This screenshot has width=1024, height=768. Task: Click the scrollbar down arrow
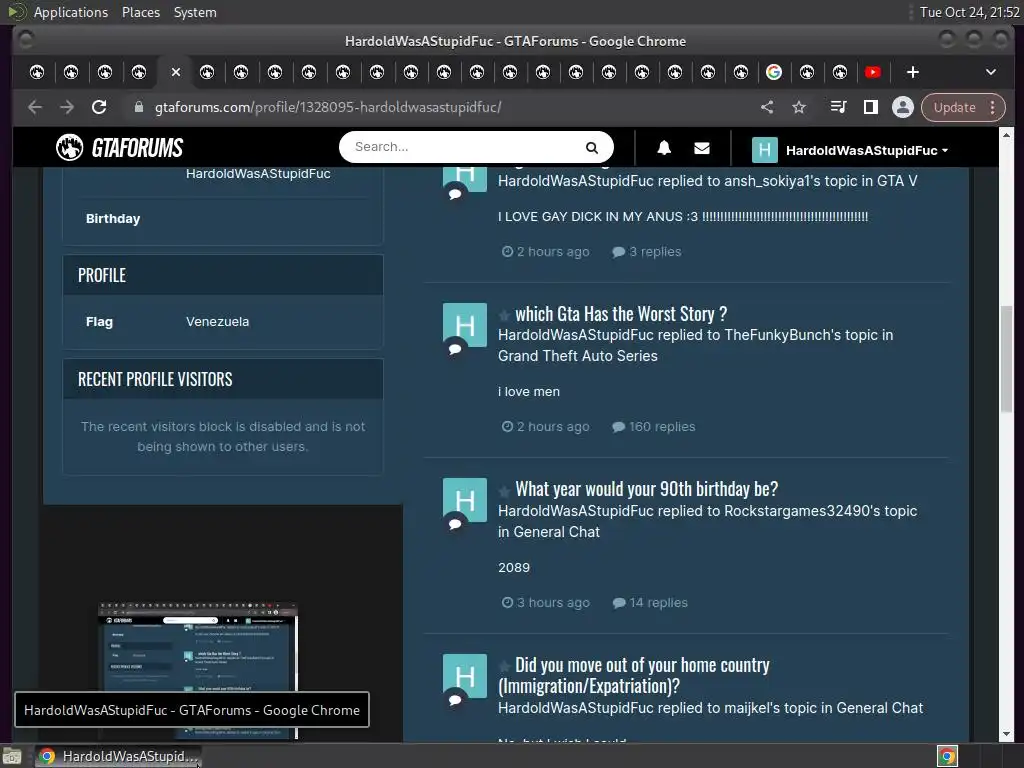click(1006, 734)
